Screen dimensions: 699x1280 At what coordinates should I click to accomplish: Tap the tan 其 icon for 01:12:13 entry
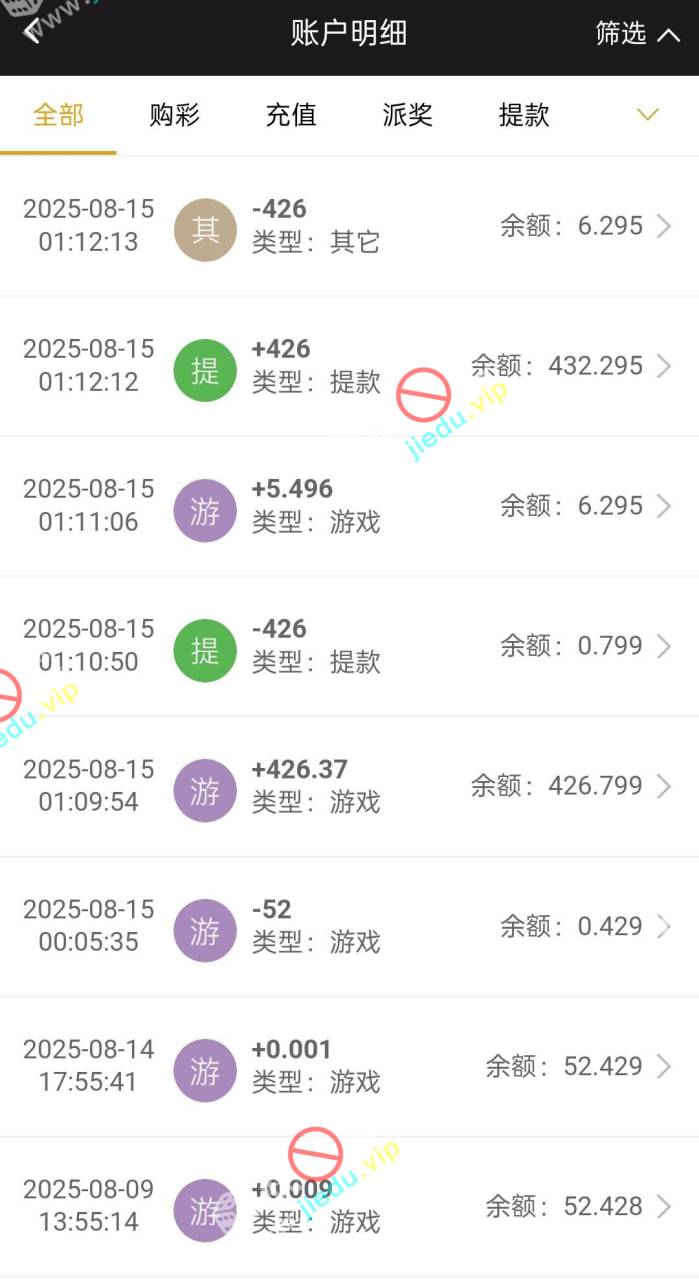205,230
